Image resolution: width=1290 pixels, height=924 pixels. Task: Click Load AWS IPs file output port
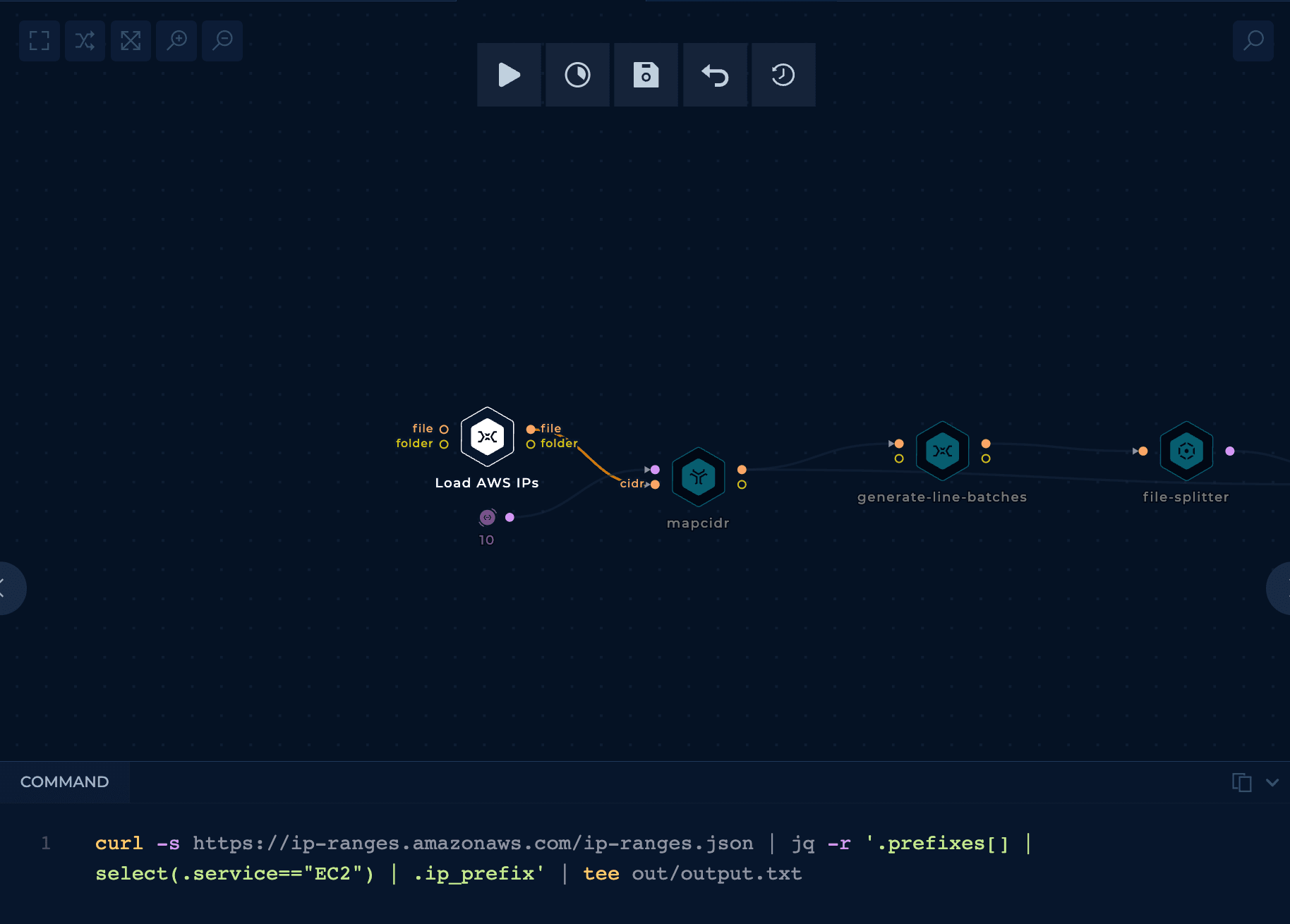531,429
